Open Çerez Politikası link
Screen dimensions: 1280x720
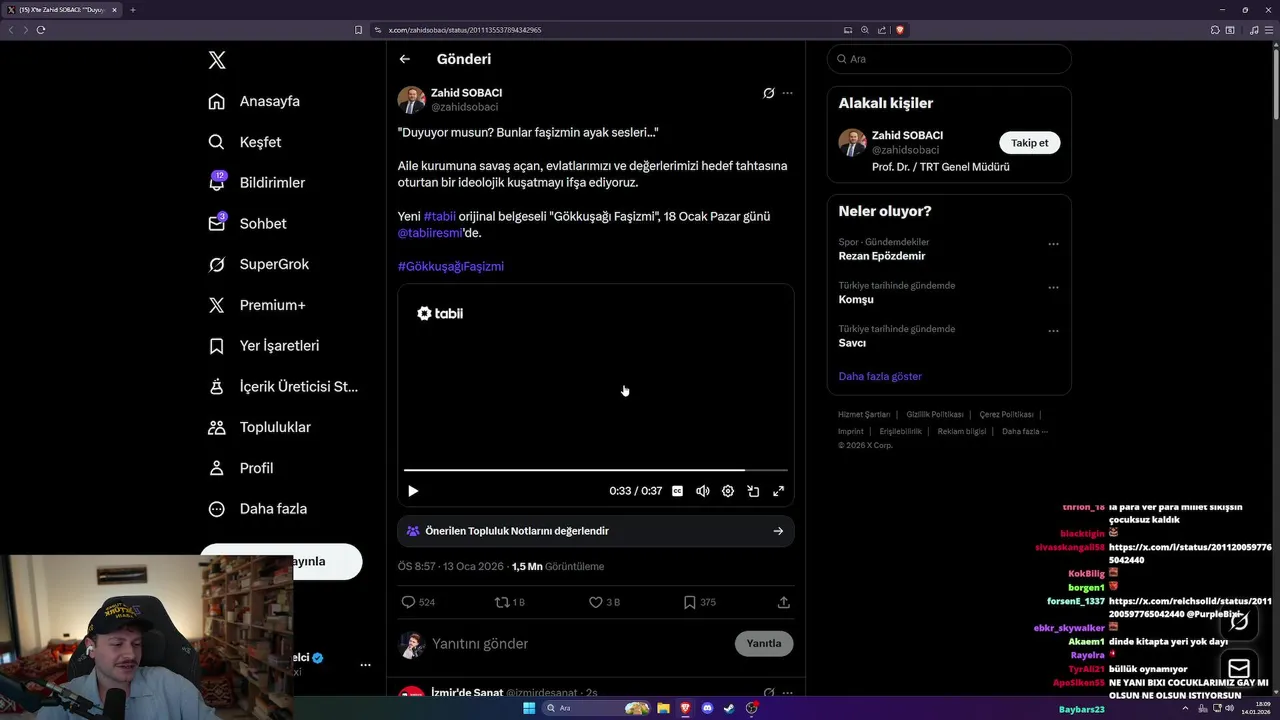tap(1006, 414)
